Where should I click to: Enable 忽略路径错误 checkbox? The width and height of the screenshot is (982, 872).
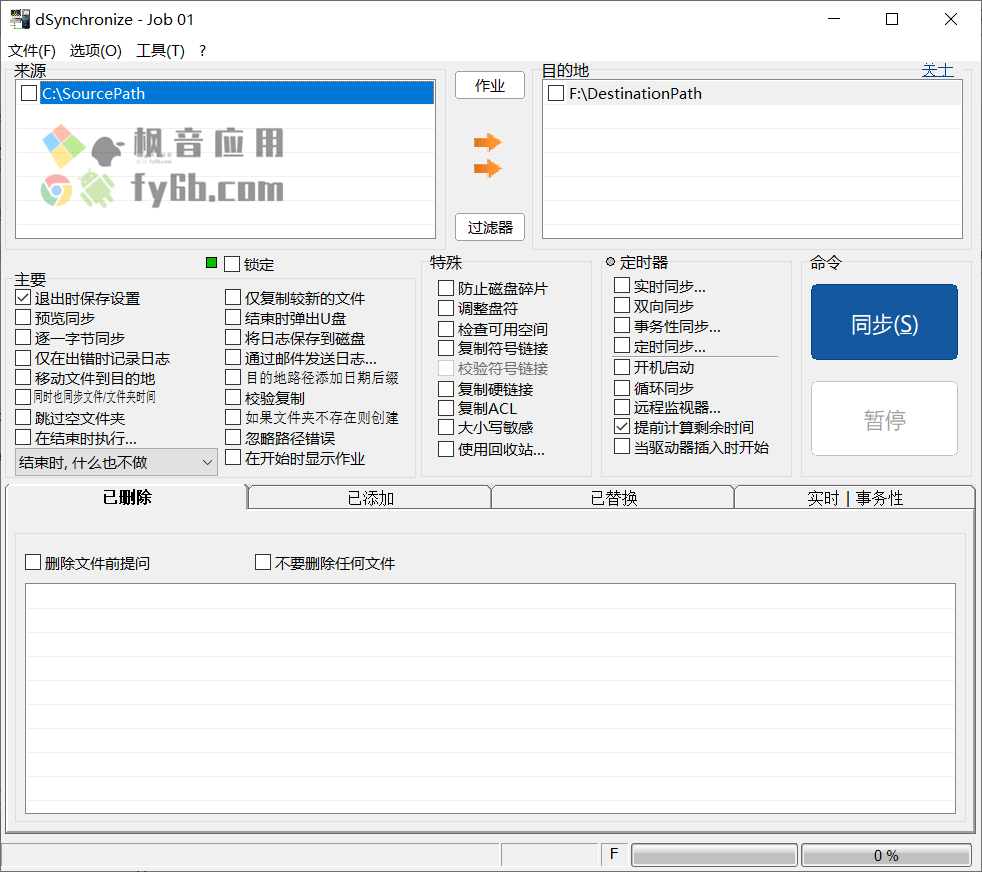tap(233, 437)
